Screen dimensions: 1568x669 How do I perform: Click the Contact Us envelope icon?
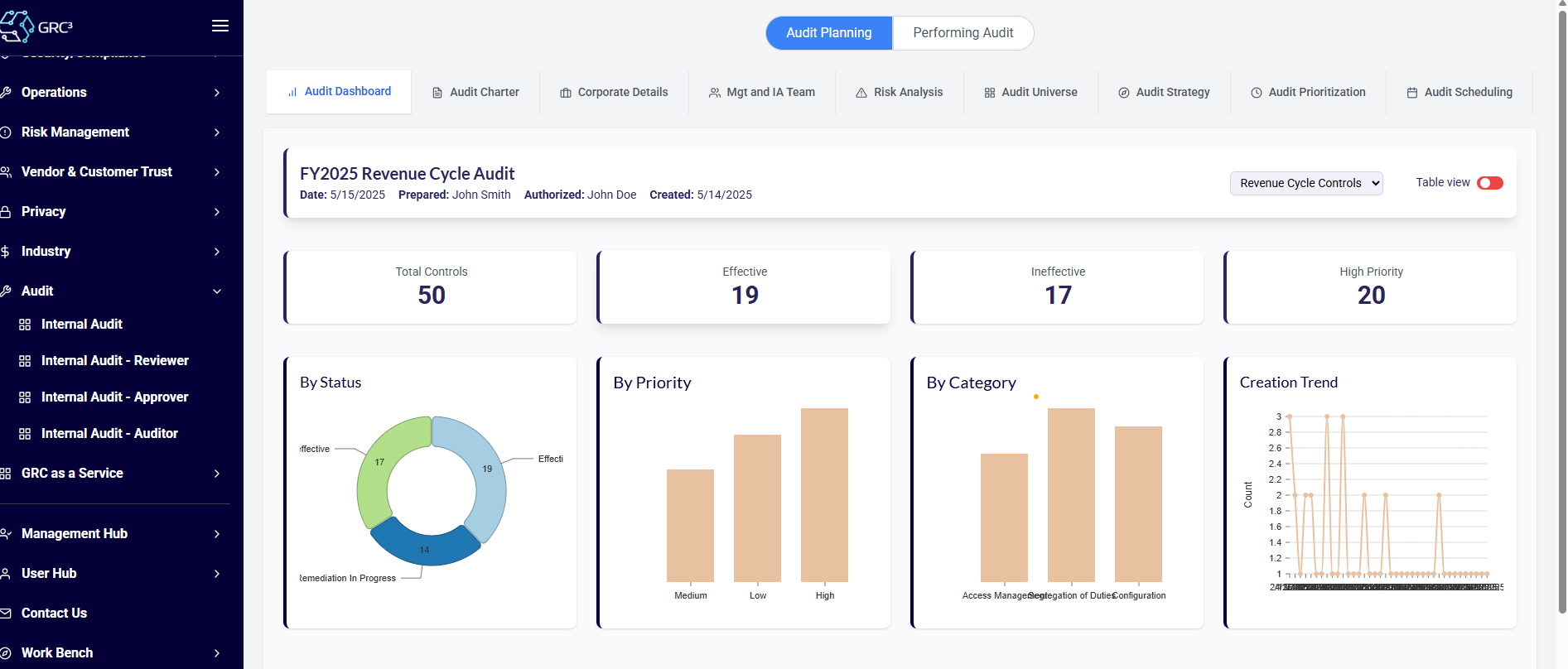pos(6,614)
